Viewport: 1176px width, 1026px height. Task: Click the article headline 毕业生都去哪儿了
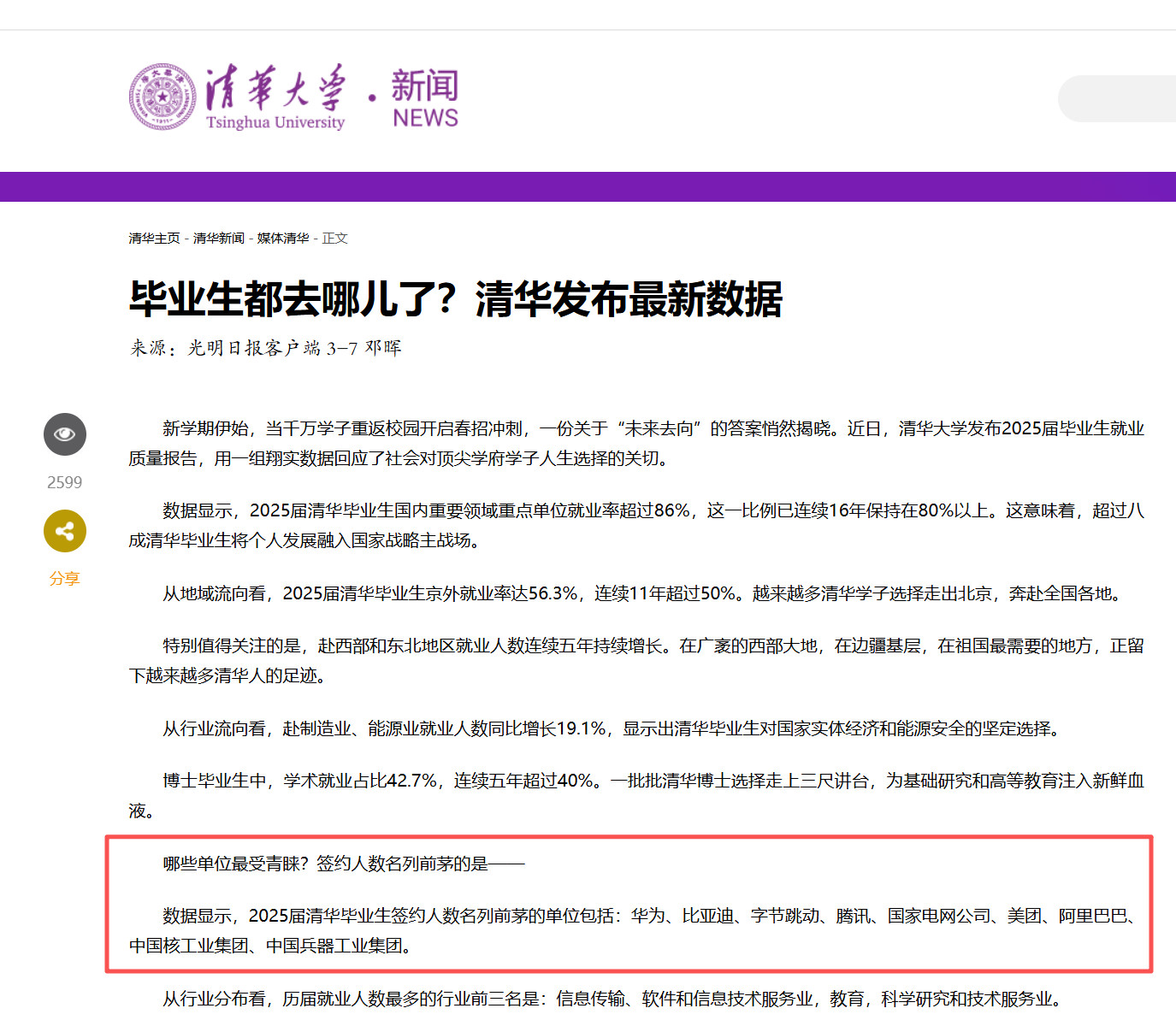pos(456,299)
